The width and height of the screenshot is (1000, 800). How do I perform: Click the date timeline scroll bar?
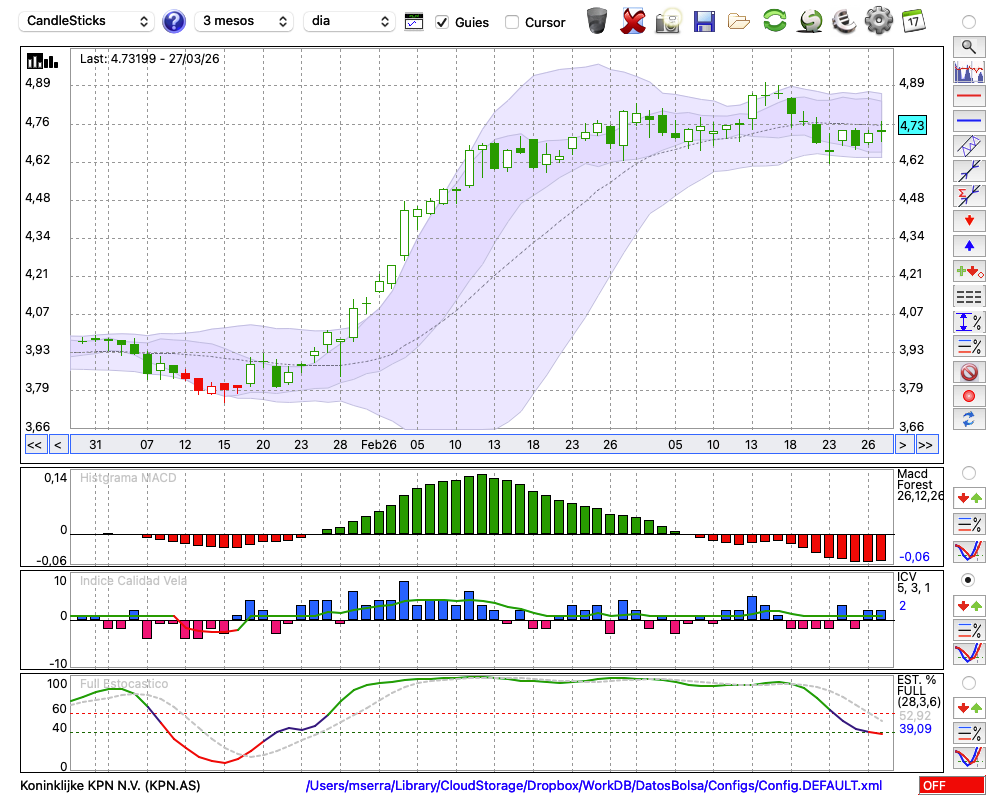pos(480,445)
